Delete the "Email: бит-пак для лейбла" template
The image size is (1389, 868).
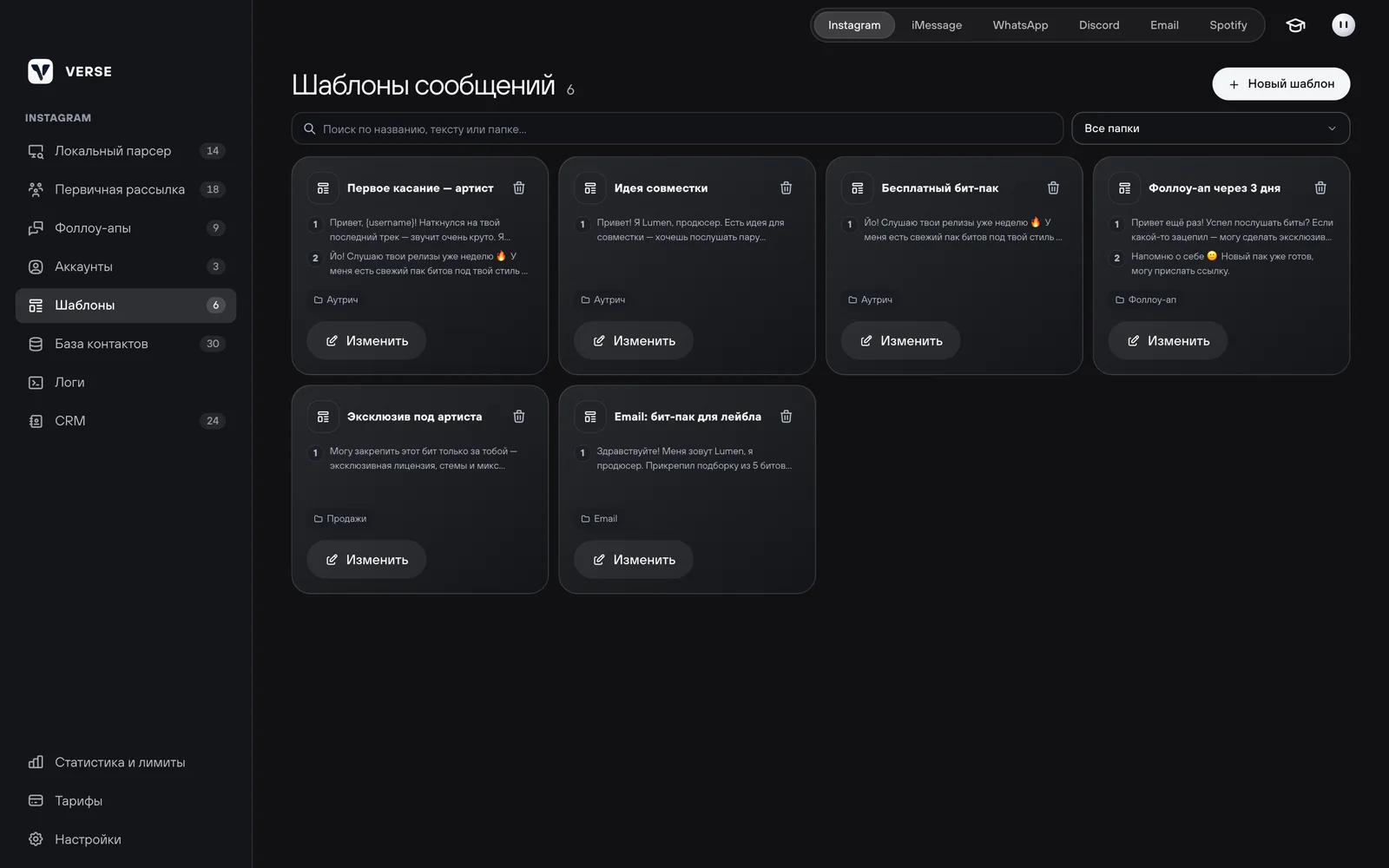click(786, 417)
